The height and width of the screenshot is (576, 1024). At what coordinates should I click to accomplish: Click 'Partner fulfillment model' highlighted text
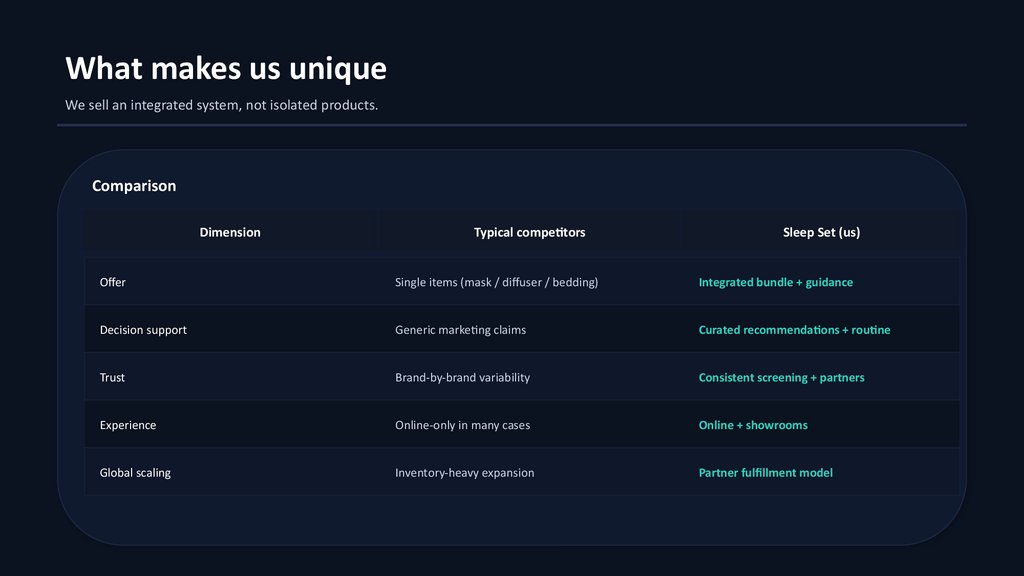(765, 473)
